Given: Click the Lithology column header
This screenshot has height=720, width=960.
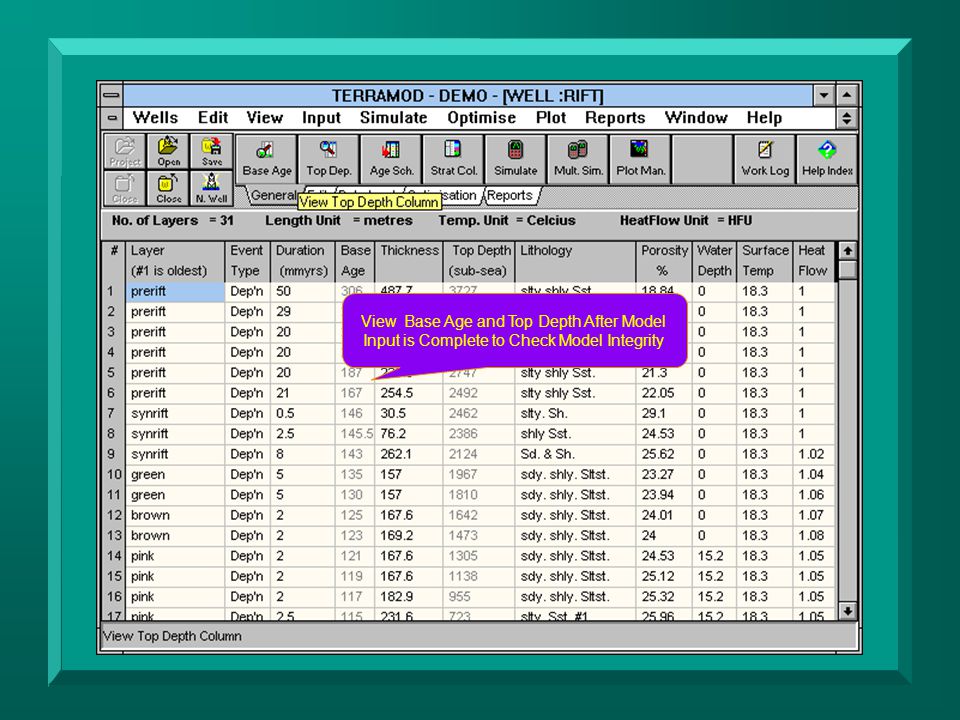Looking at the screenshot, I should pos(576,261).
